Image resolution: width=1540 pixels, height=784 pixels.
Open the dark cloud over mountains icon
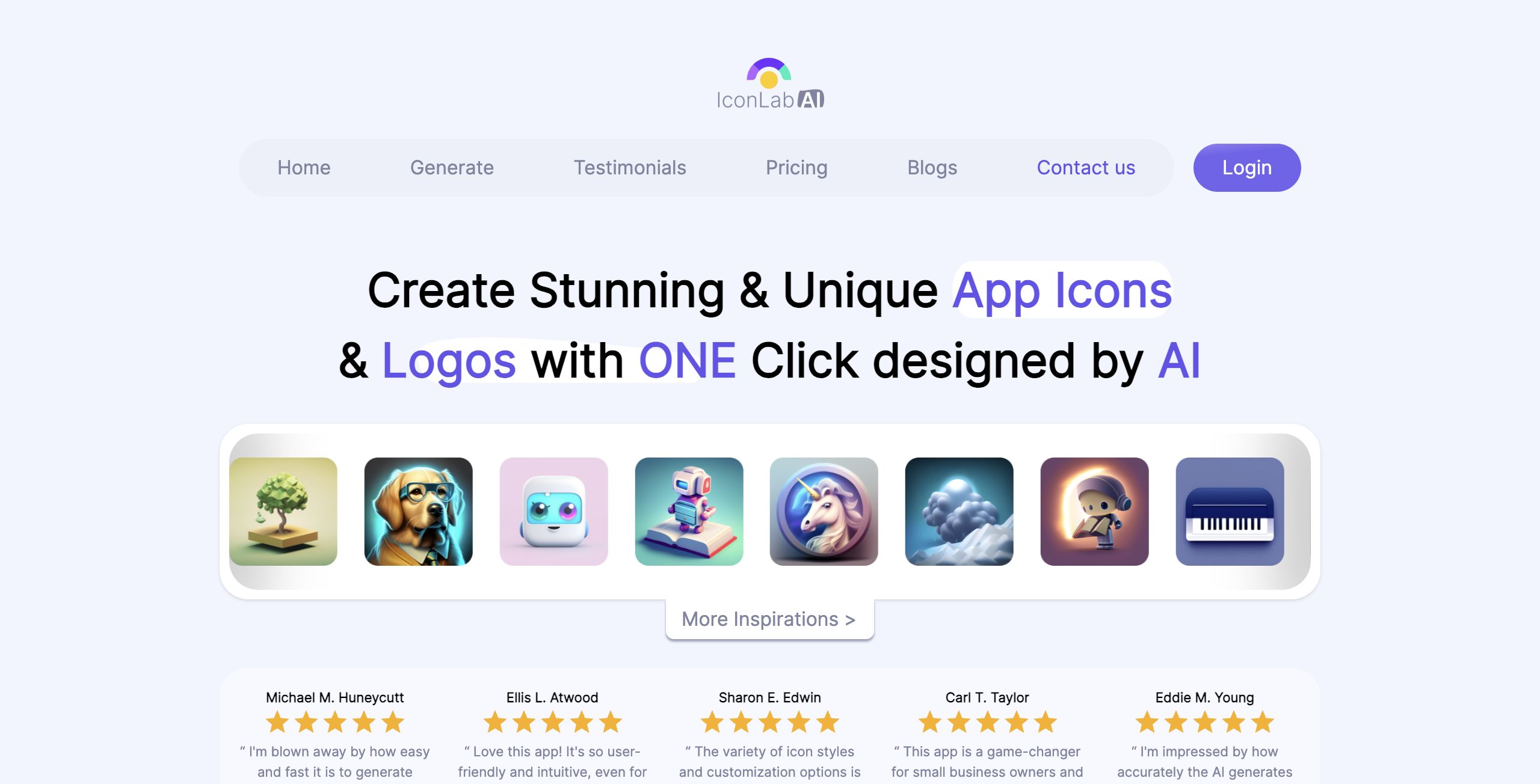959,512
